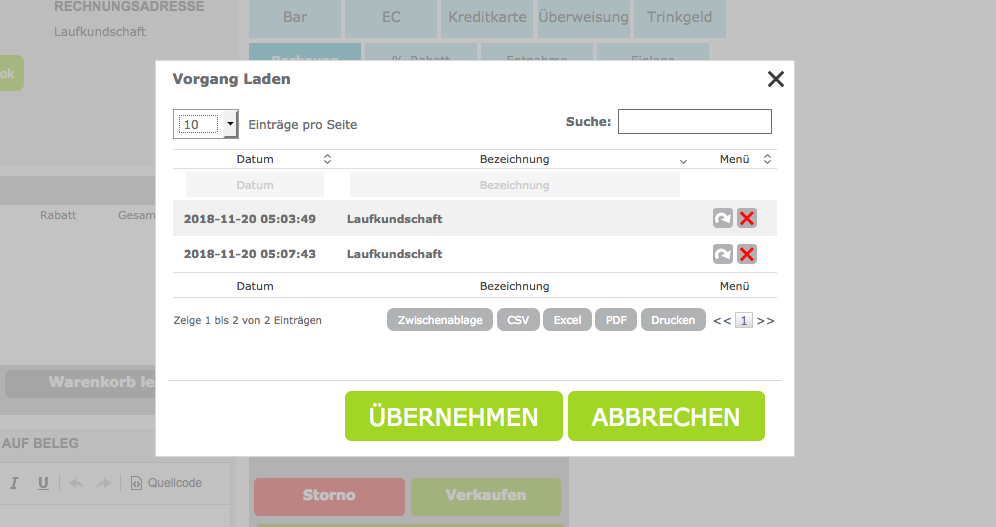Export the list to Excel
996x527 pixels.
click(x=567, y=320)
